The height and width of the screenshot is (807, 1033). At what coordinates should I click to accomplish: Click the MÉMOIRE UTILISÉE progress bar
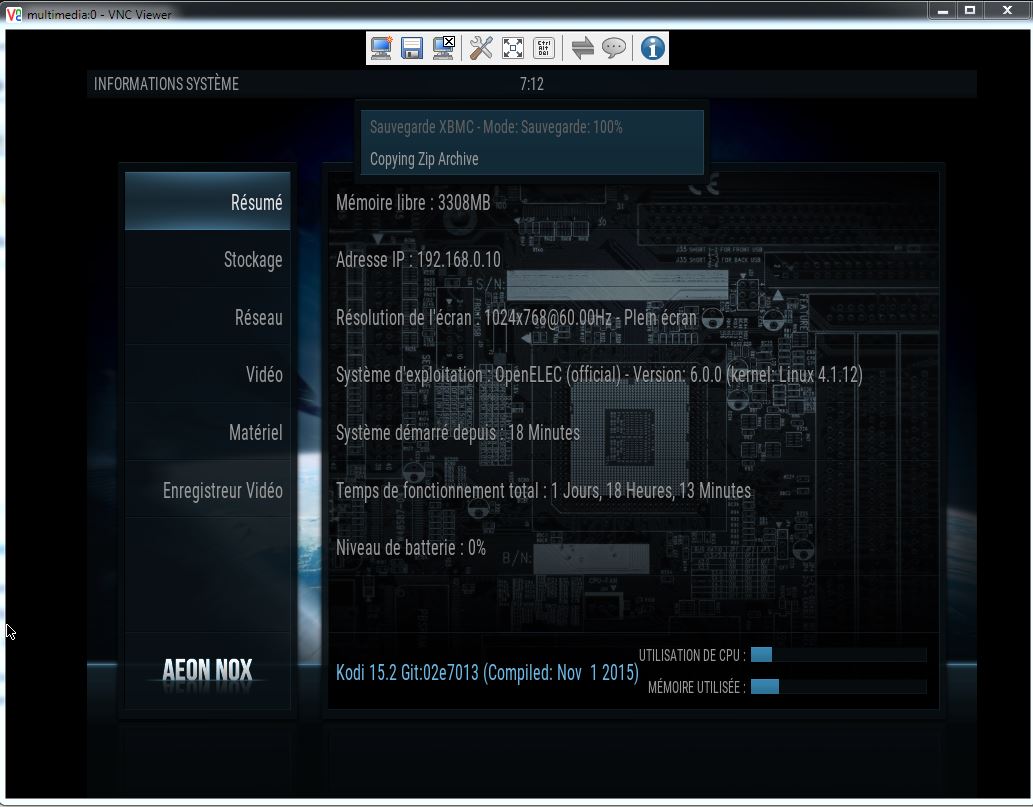[839, 686]
